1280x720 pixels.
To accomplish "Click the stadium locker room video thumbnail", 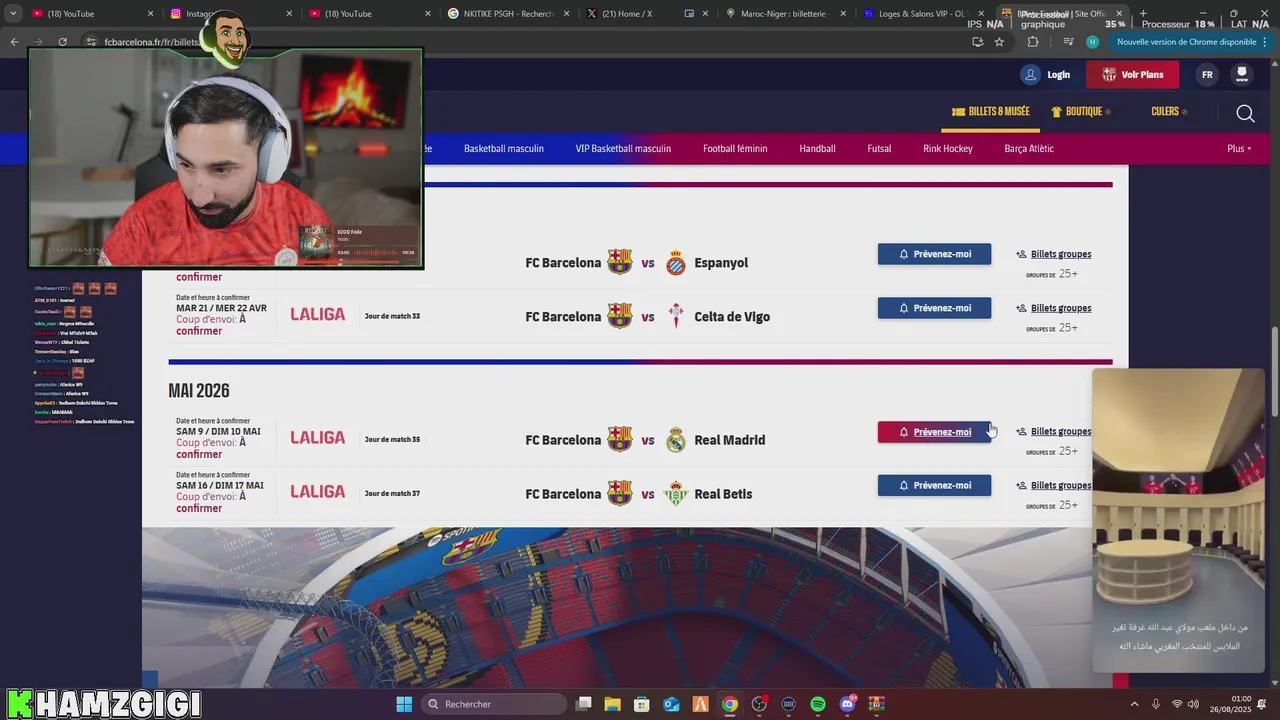I will click(x=1178, y=520).
